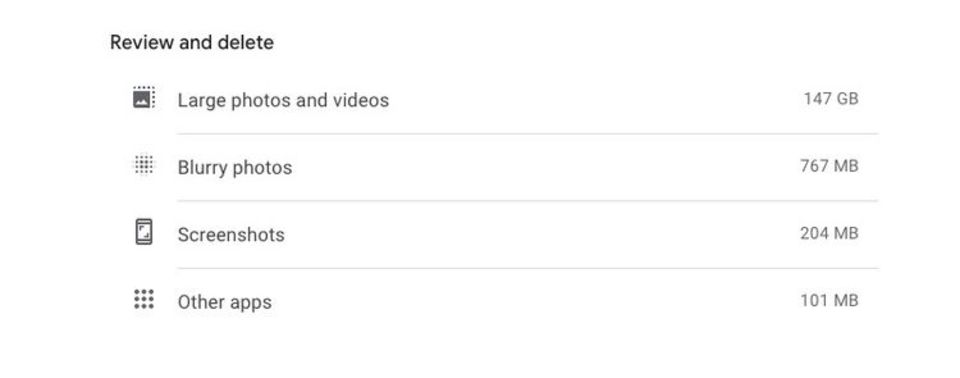Image resolution: width=960 pixels, height=378 pixels.
Task: Select the Screenshots phone icon
Action: (x=144, y=232)
